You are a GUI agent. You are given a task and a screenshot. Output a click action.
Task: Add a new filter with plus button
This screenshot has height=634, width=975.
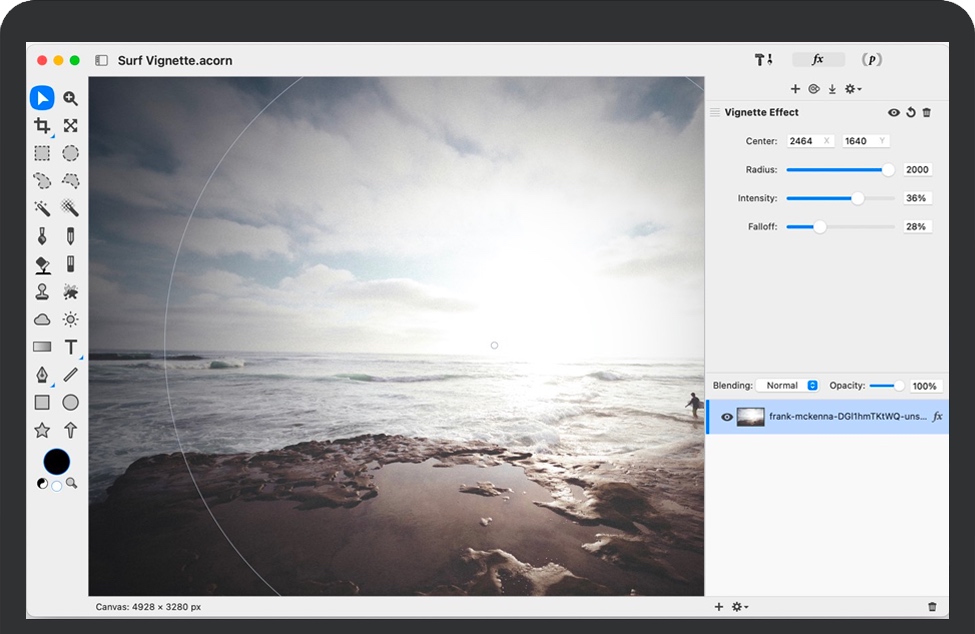(x=795, y=89)
